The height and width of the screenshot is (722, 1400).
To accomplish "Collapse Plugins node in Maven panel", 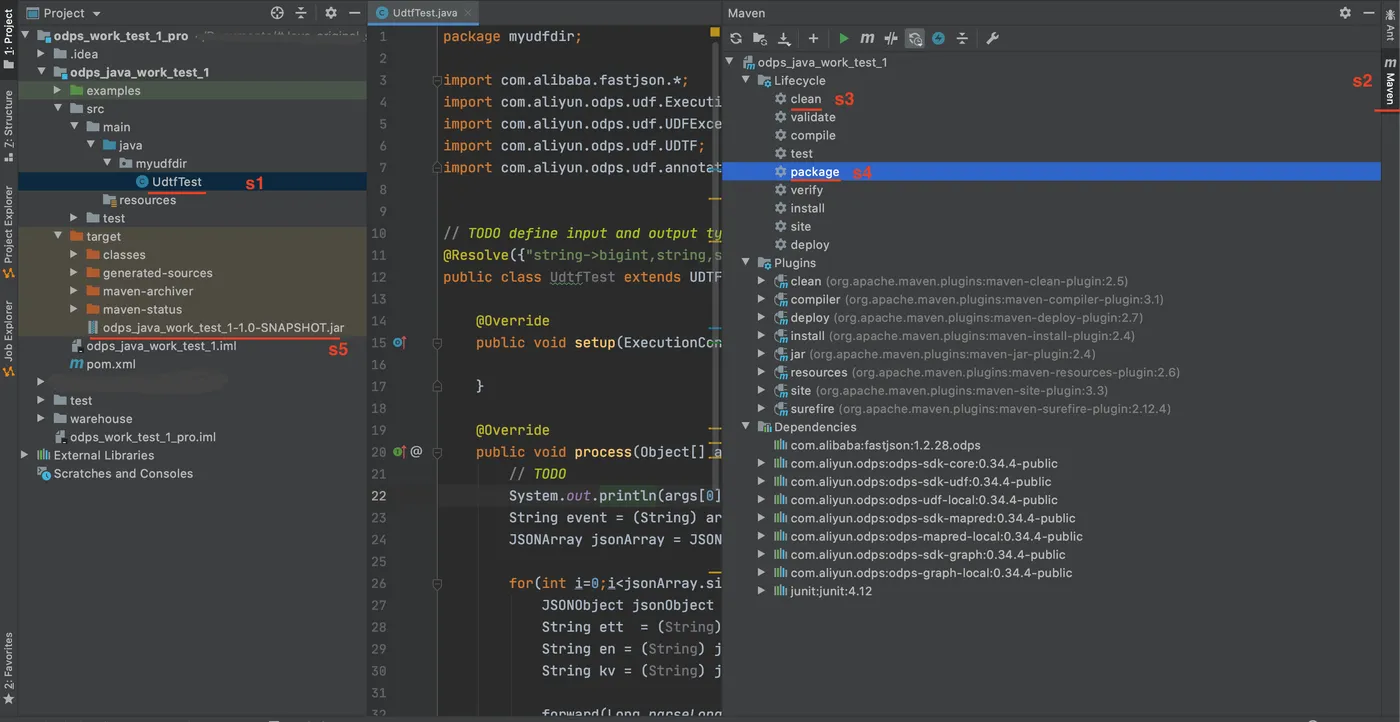I will [x=746, y=263].
